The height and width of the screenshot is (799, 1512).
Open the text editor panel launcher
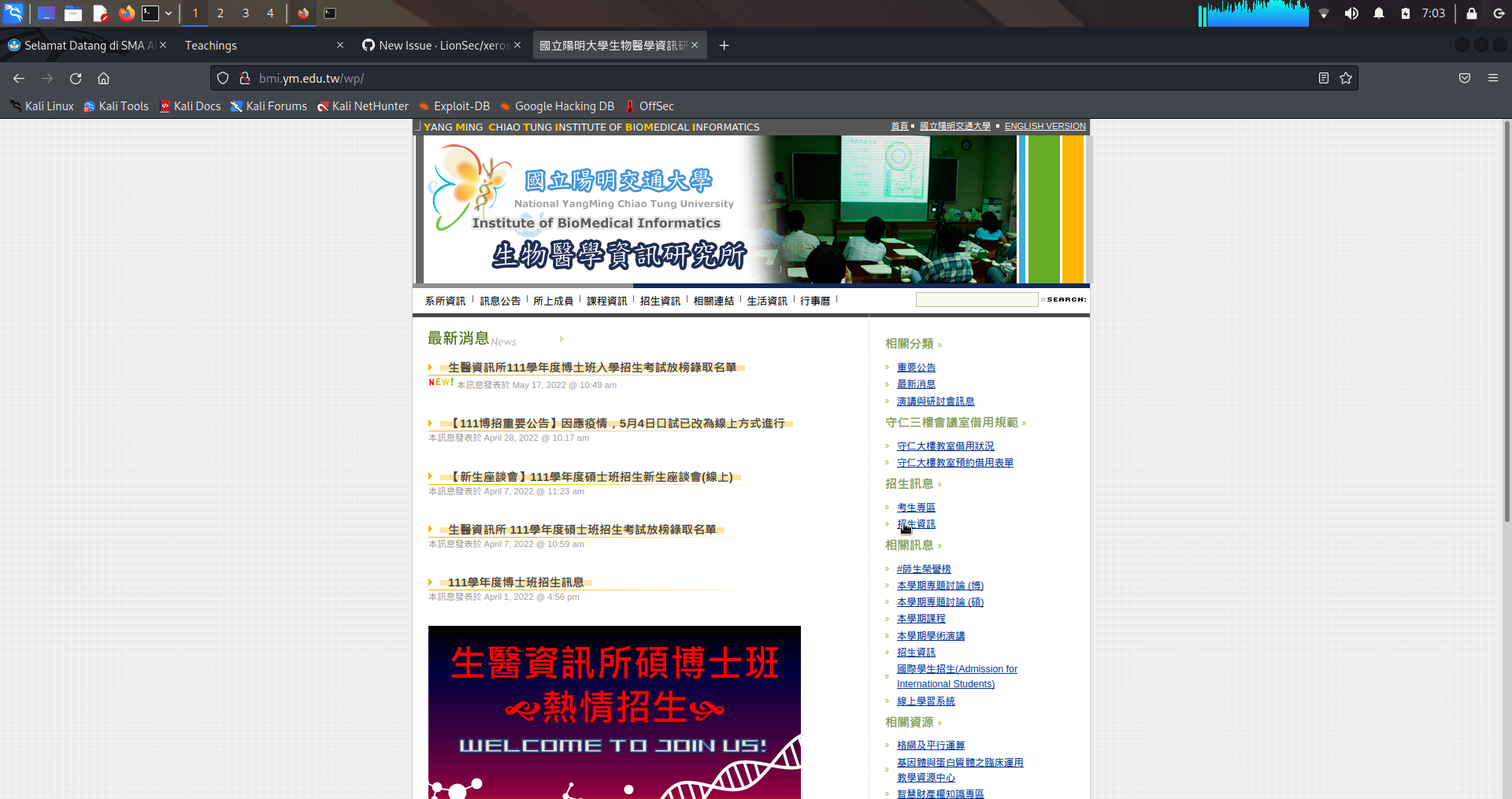click(x=100, y=13)
